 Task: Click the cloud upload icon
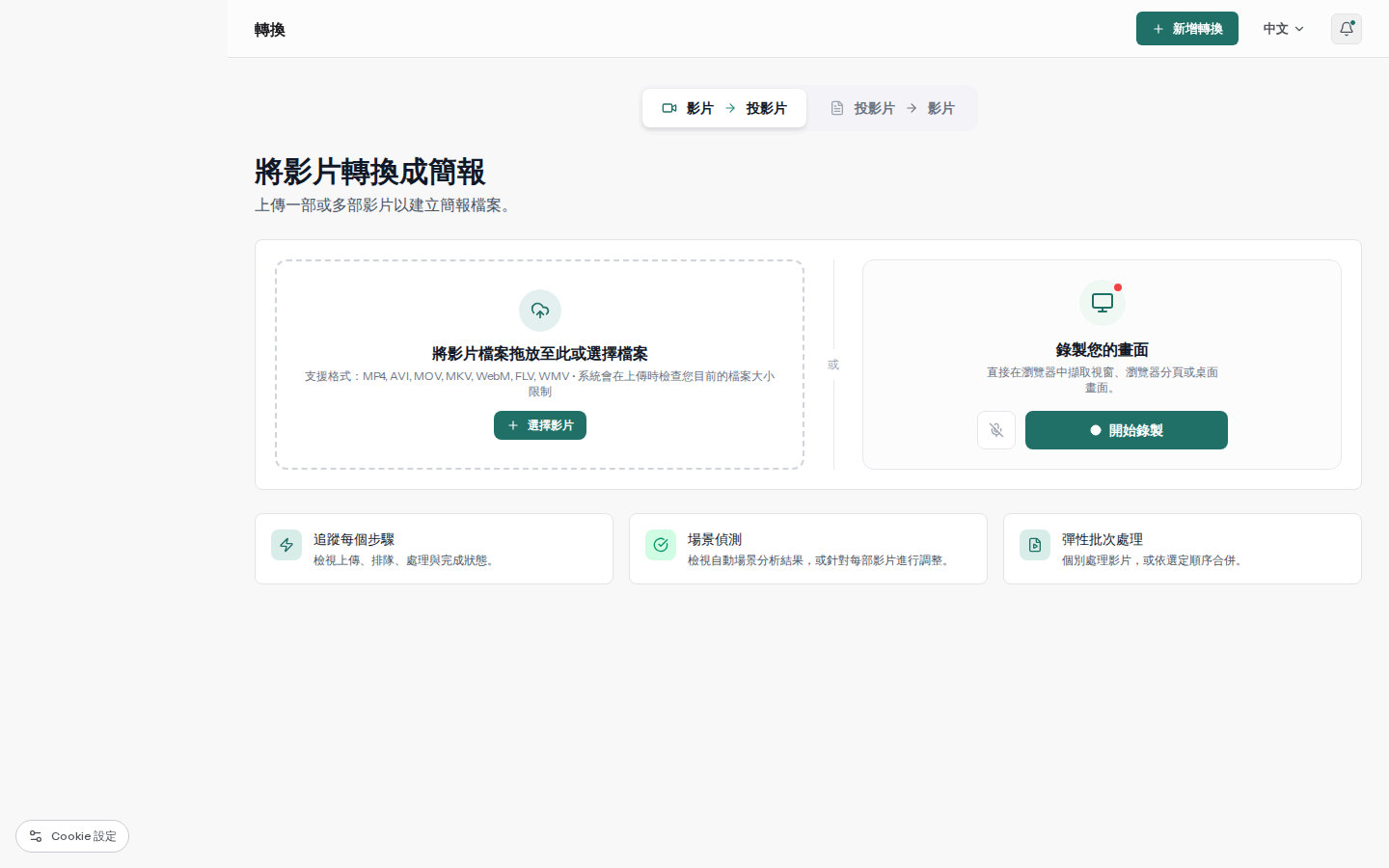pyautogui.click(x=540, y=311)
